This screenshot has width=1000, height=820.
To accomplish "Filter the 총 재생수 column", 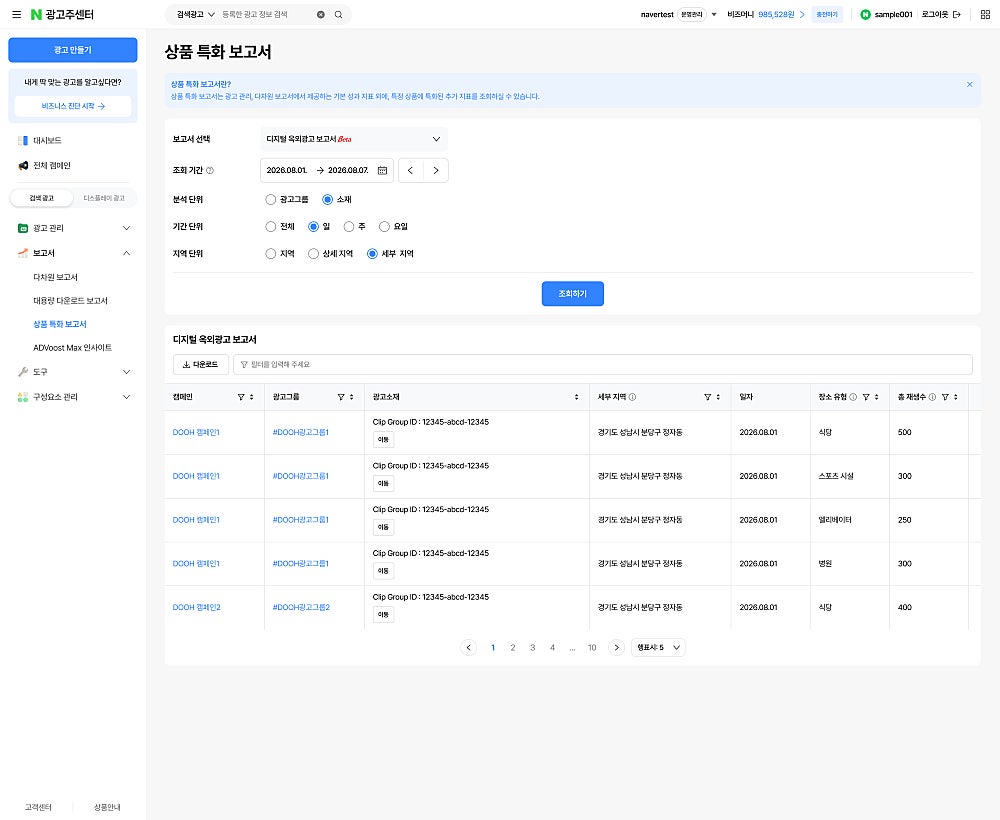I will pos(945,397).
